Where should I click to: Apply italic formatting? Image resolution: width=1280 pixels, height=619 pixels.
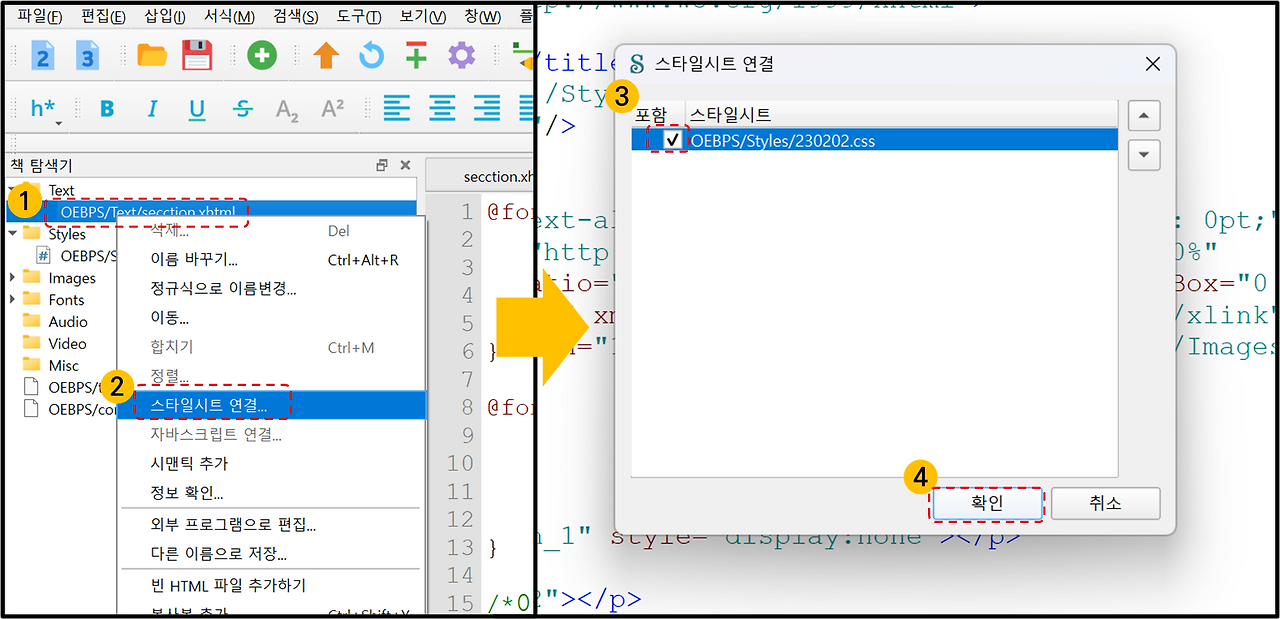tap(152, 108)
